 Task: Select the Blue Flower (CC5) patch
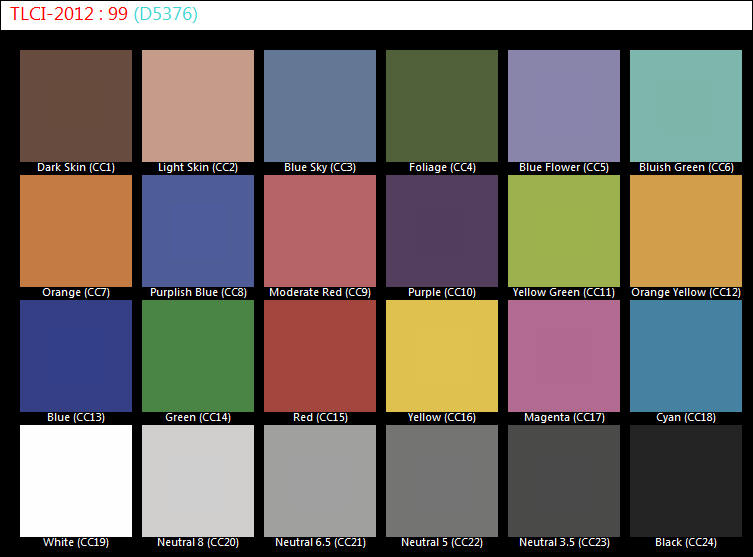[x=564, y=106]
